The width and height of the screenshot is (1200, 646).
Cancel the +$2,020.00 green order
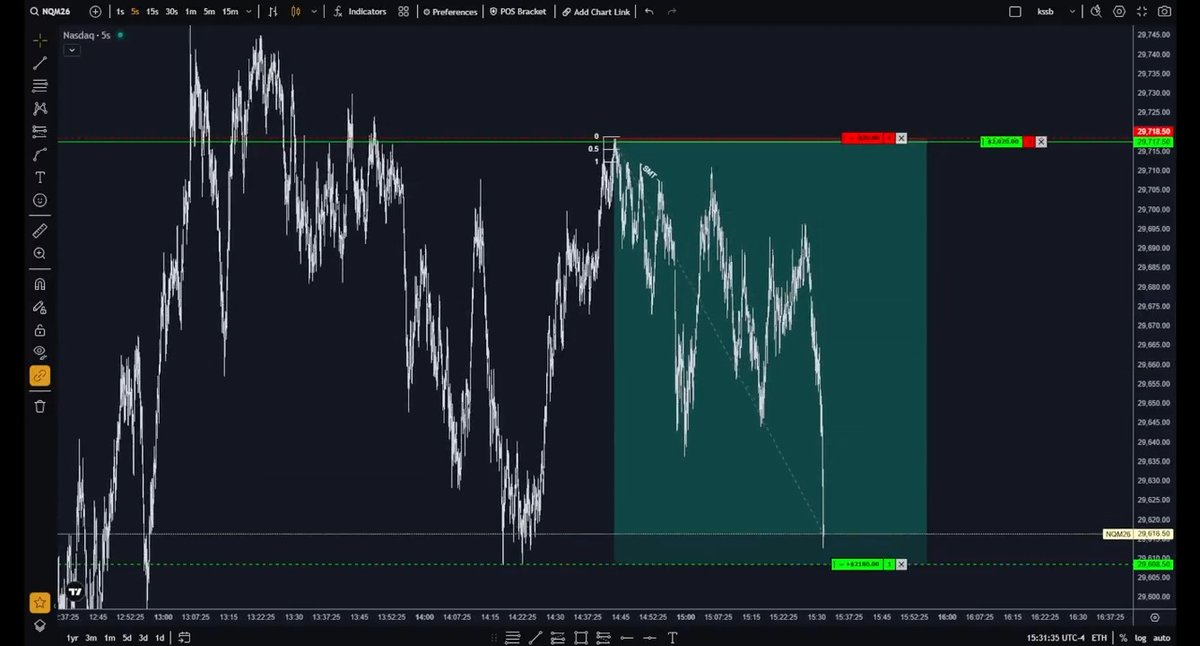click(x=1041, y=142)
